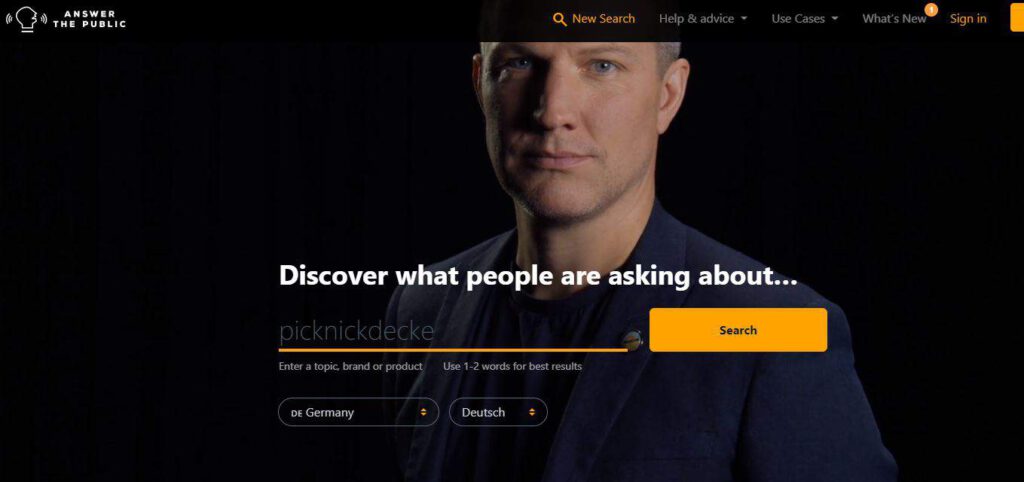Viewport: 1024px width, 482px height.
Task: Click the Germany selector up-down arrows
Action: [423, 412]
